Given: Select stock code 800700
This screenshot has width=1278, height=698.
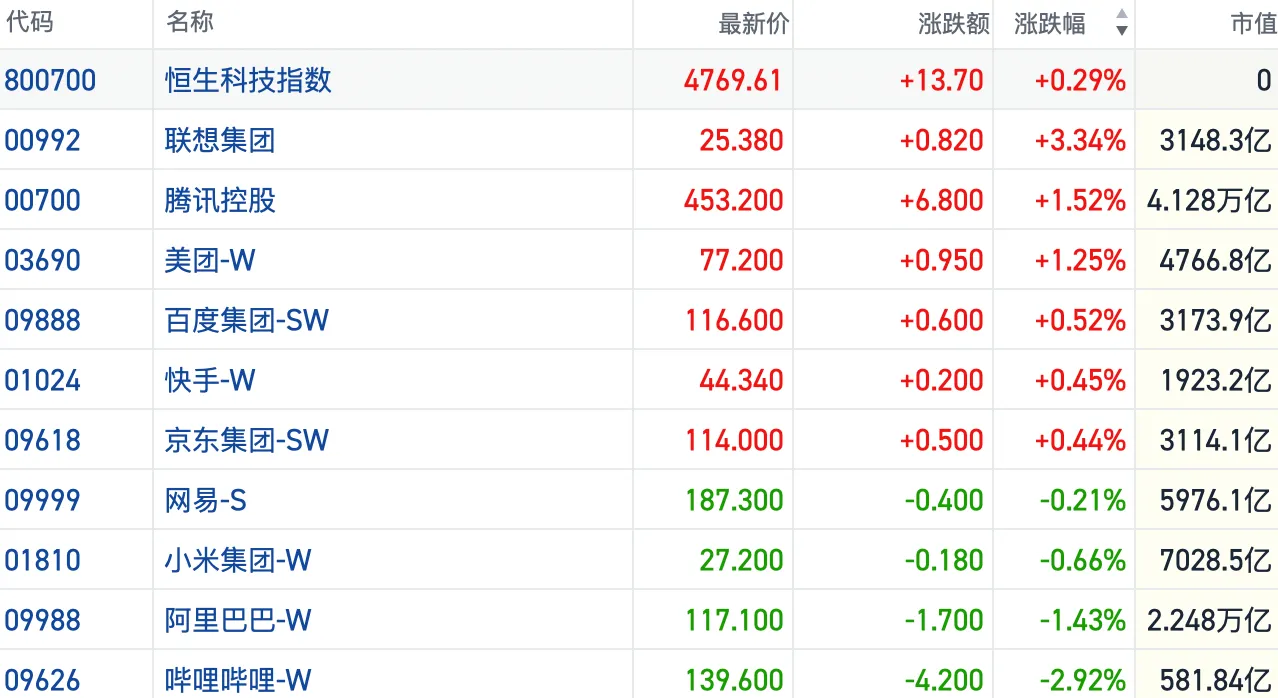Looking at the screenshot, I should click(x=50, y=80).
